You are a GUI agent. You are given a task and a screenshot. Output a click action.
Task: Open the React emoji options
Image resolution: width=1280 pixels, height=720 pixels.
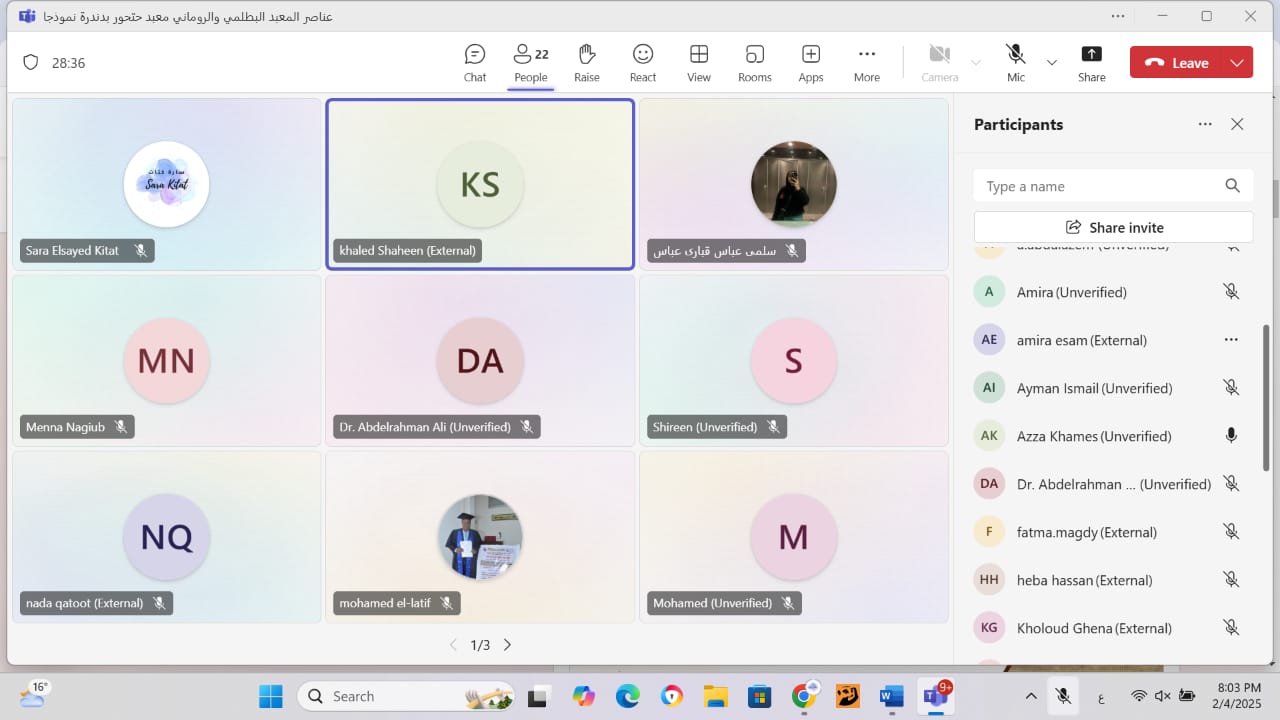(643, 63)
